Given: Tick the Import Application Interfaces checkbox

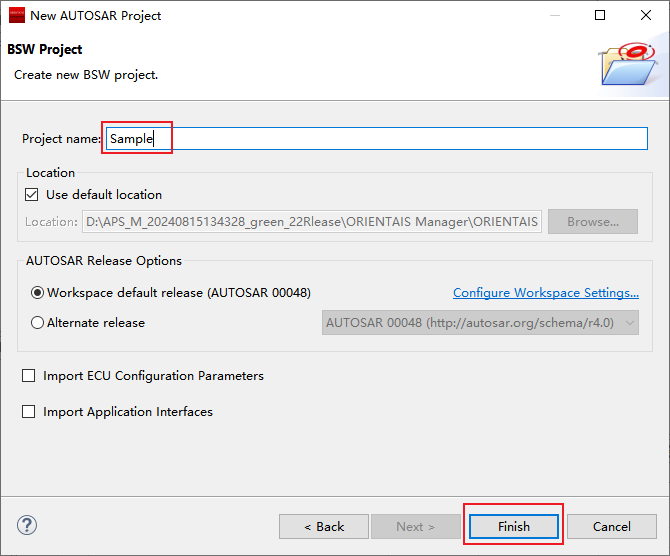Looking at the screenshot, I should tap(29, 412).
